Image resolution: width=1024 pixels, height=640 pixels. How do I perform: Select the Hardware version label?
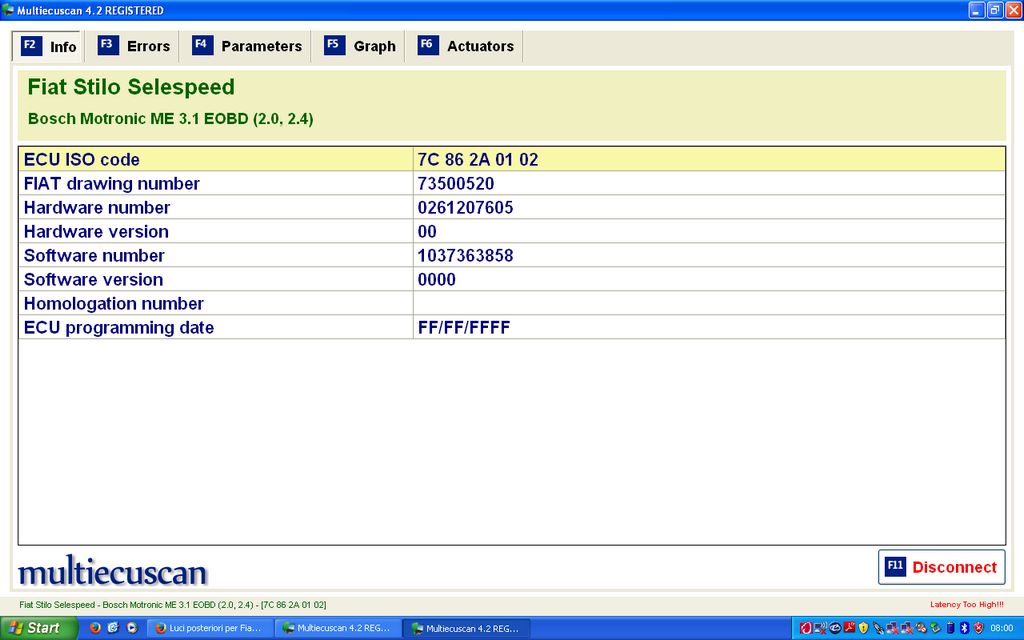click(96, 232)
